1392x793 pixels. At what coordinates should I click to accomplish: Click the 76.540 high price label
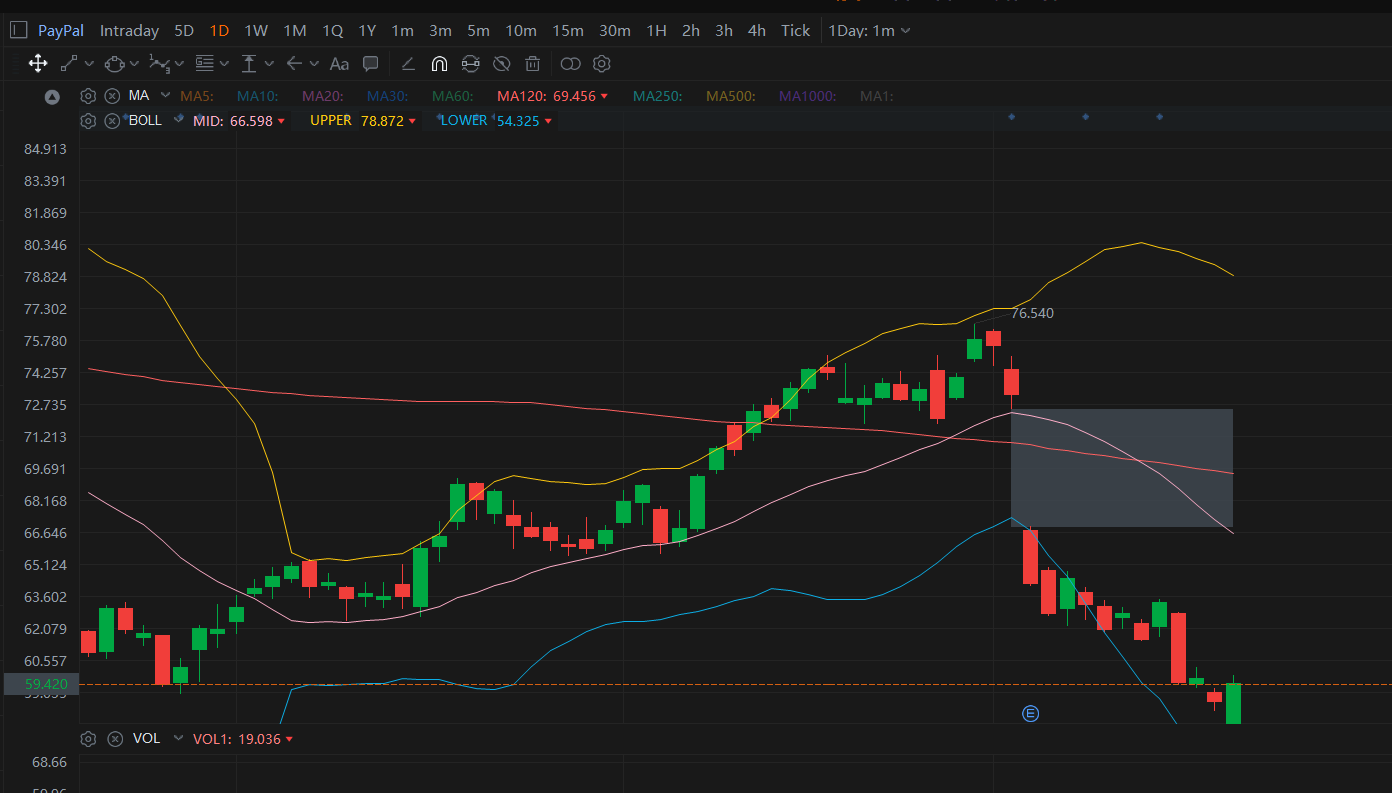point(1032,313)
